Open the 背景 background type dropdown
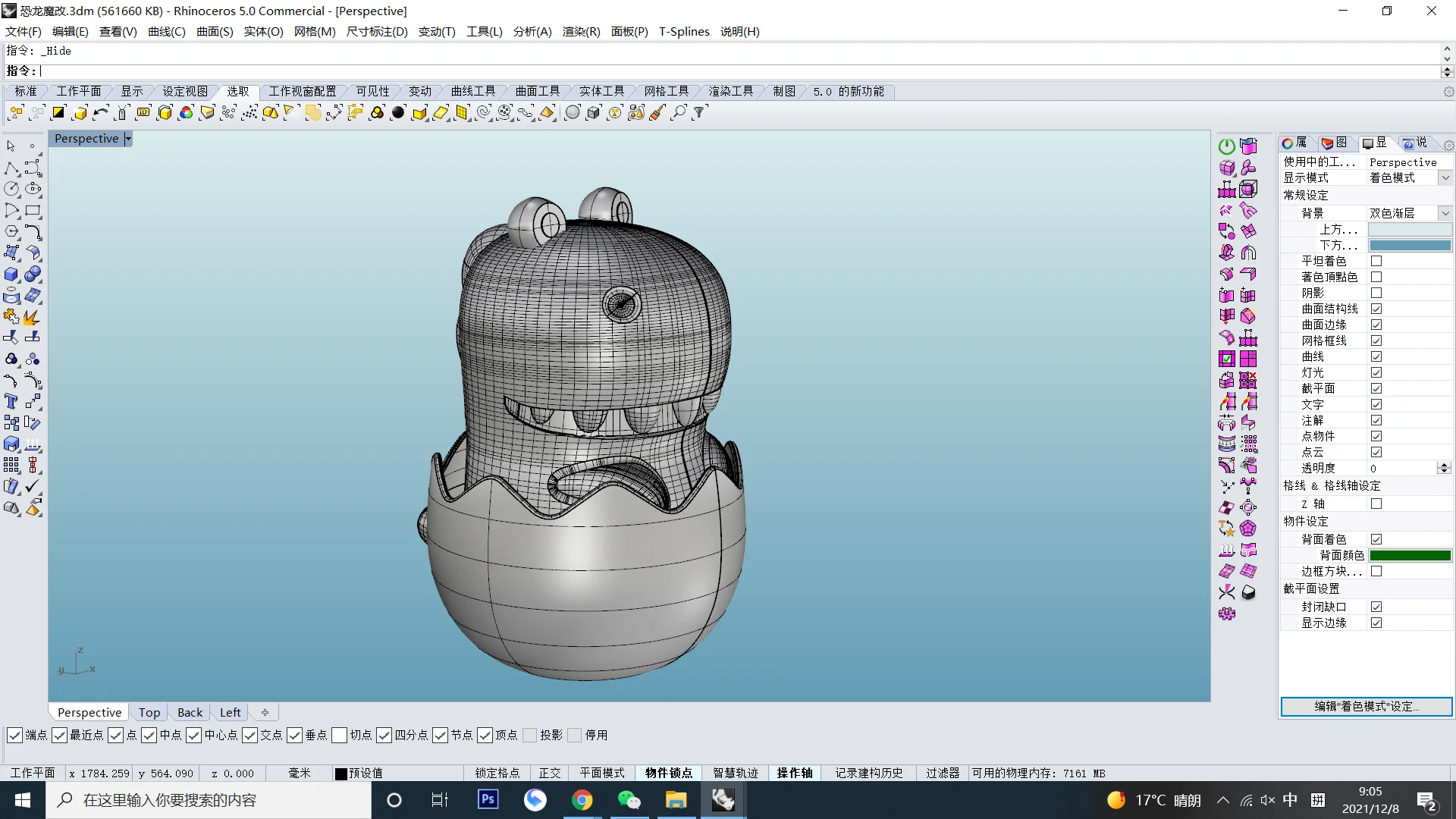Image resolution: width=1456 pixels, height=819 pixels. click(1445, 213)
